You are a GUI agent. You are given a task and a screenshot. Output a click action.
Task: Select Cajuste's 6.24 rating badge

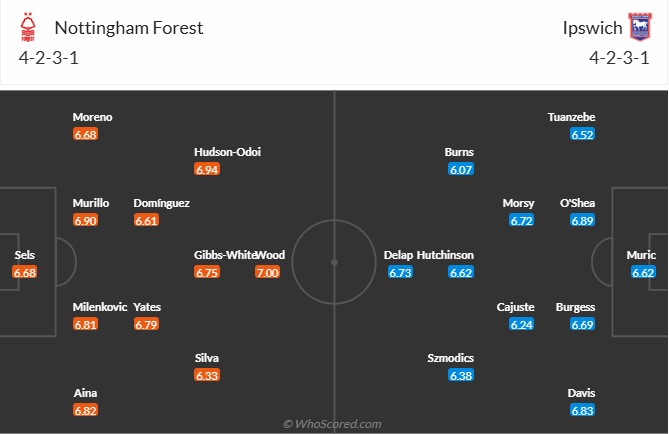(x=522, y=324)
